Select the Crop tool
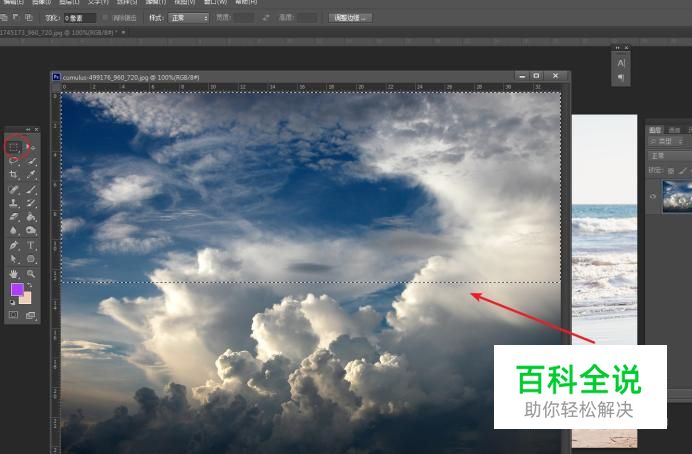The width and height of the screenshot is (692, 454). click(x=14, y=175)
